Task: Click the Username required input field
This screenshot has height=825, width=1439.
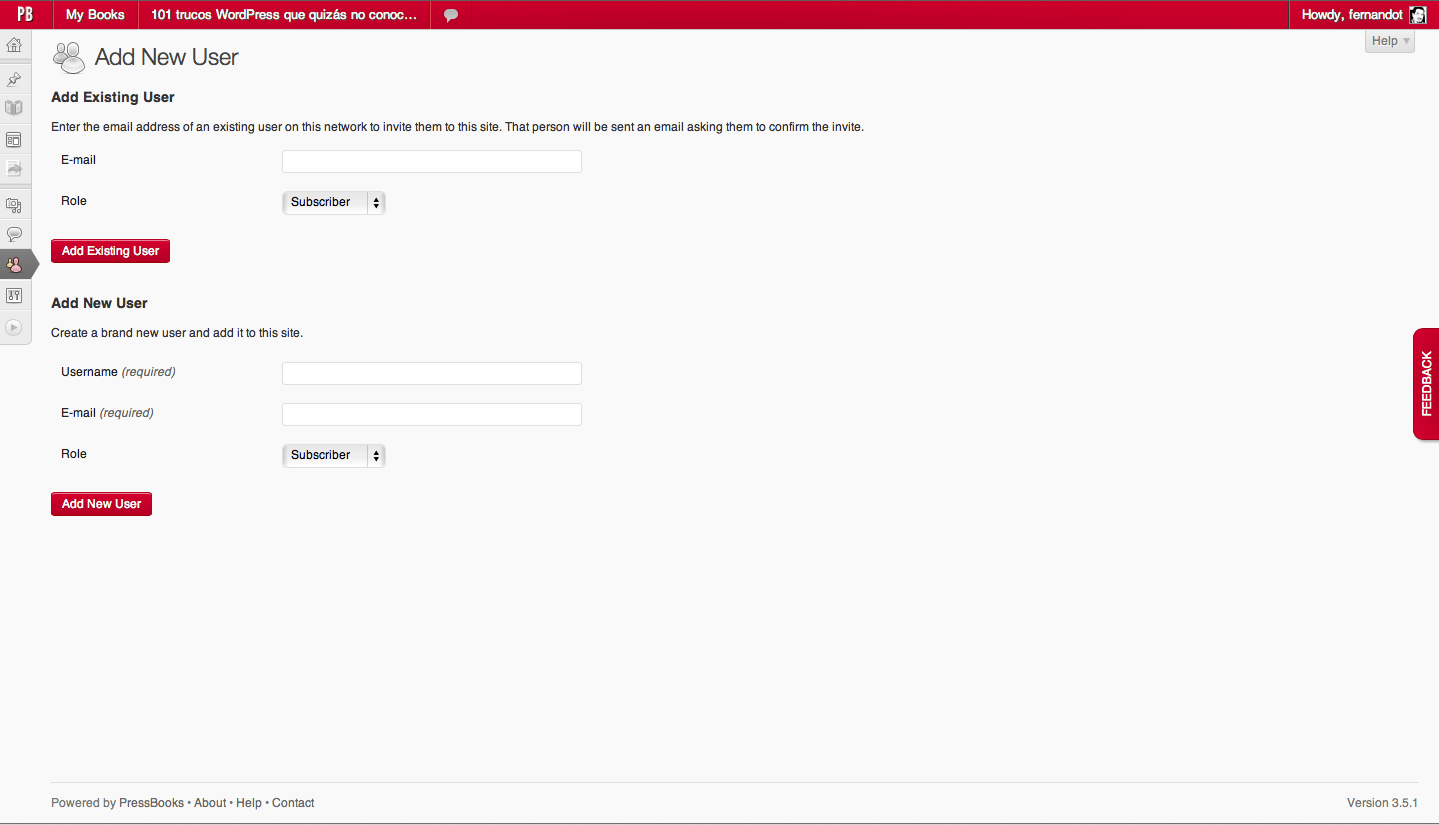Action: pos(431,374)
